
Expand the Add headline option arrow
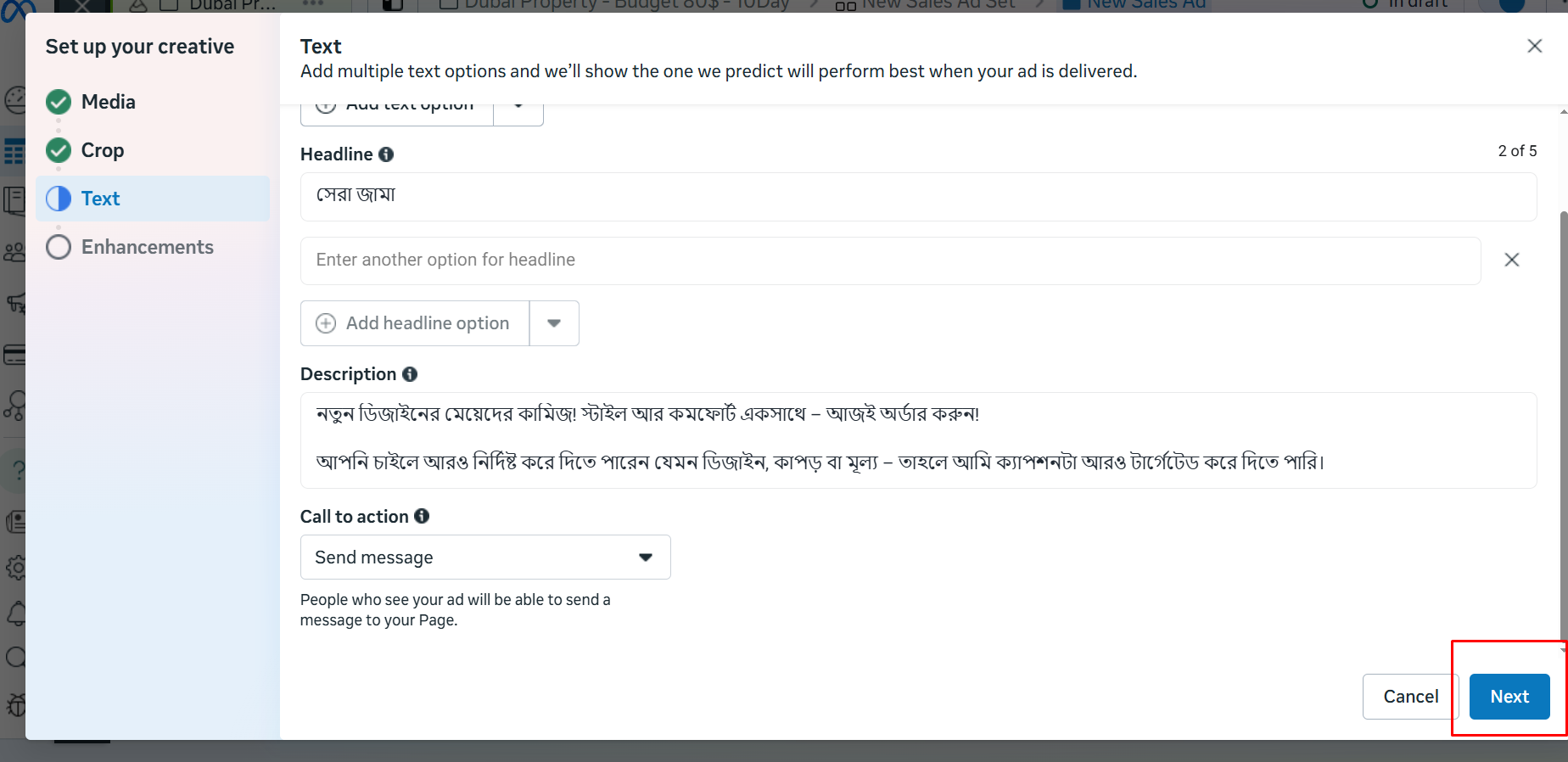tap(554, 323)
